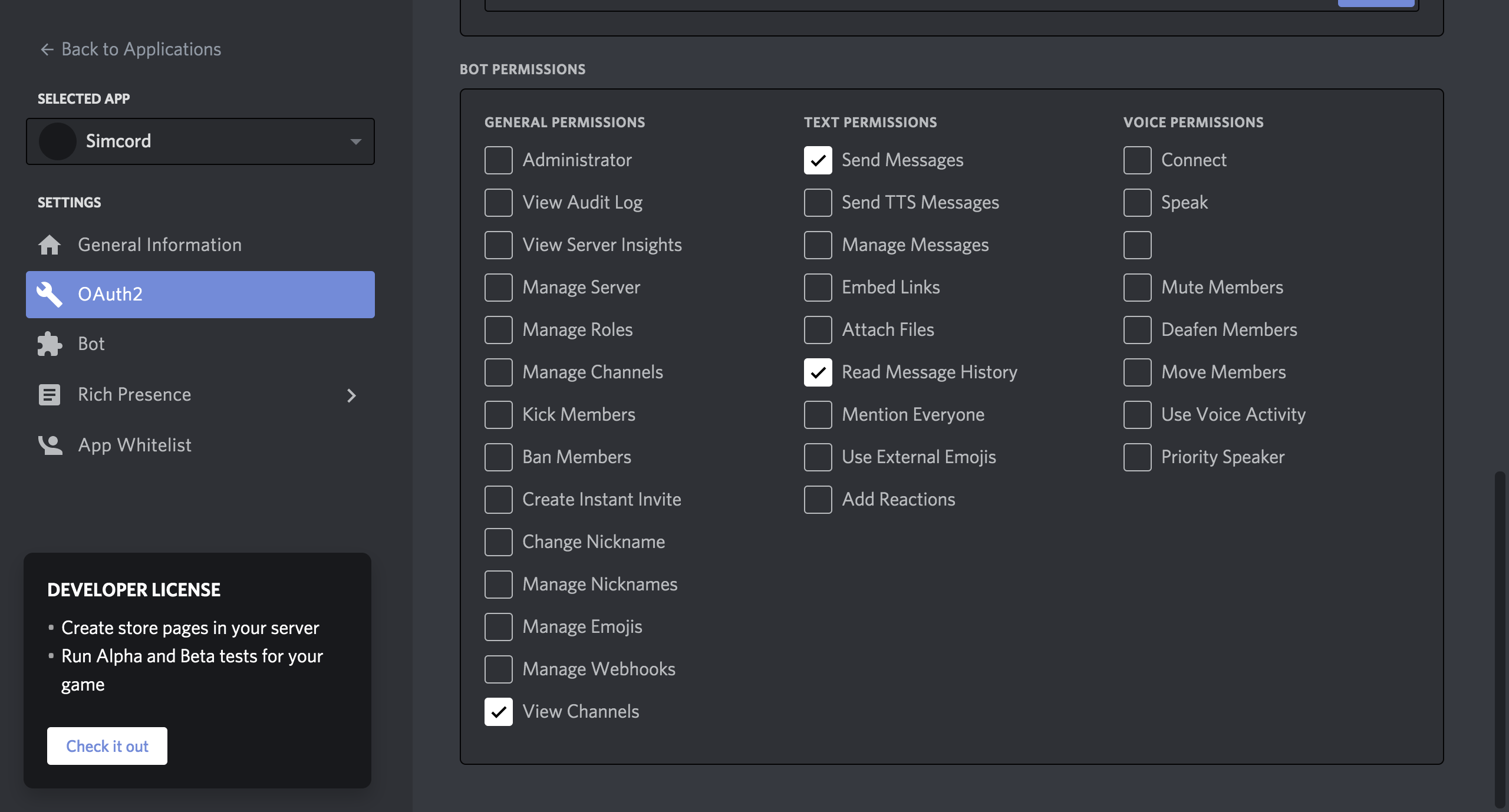1509x812 pixels.
Task: Click the house icon for General Information
Action: [x=50, y=245]
